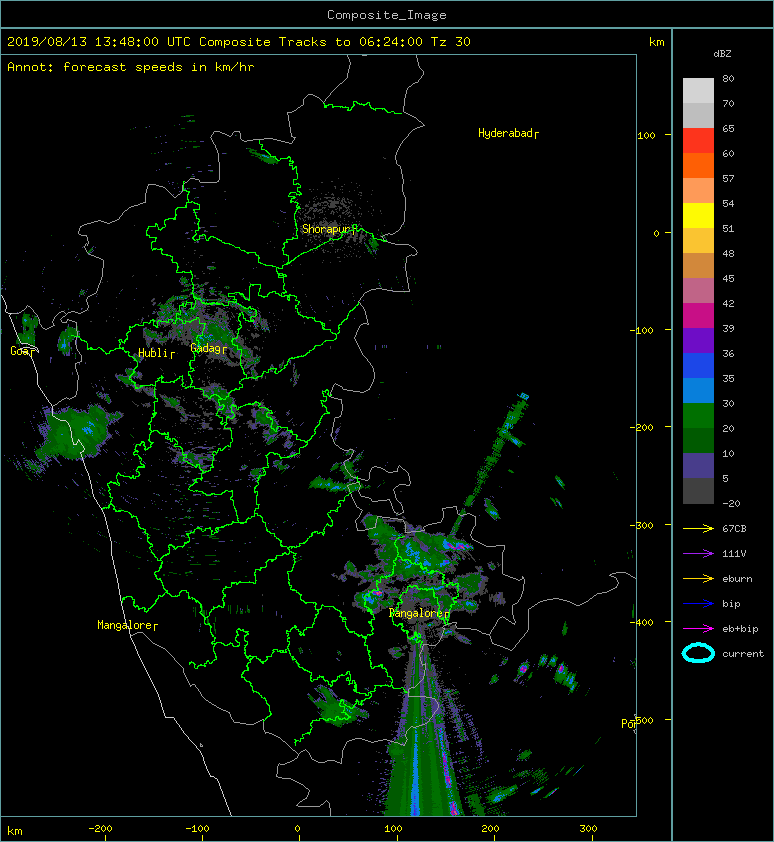Click the 111V purple arrow legend icon
This screenshot has width=774, height=842.
[x=698, y=554]
